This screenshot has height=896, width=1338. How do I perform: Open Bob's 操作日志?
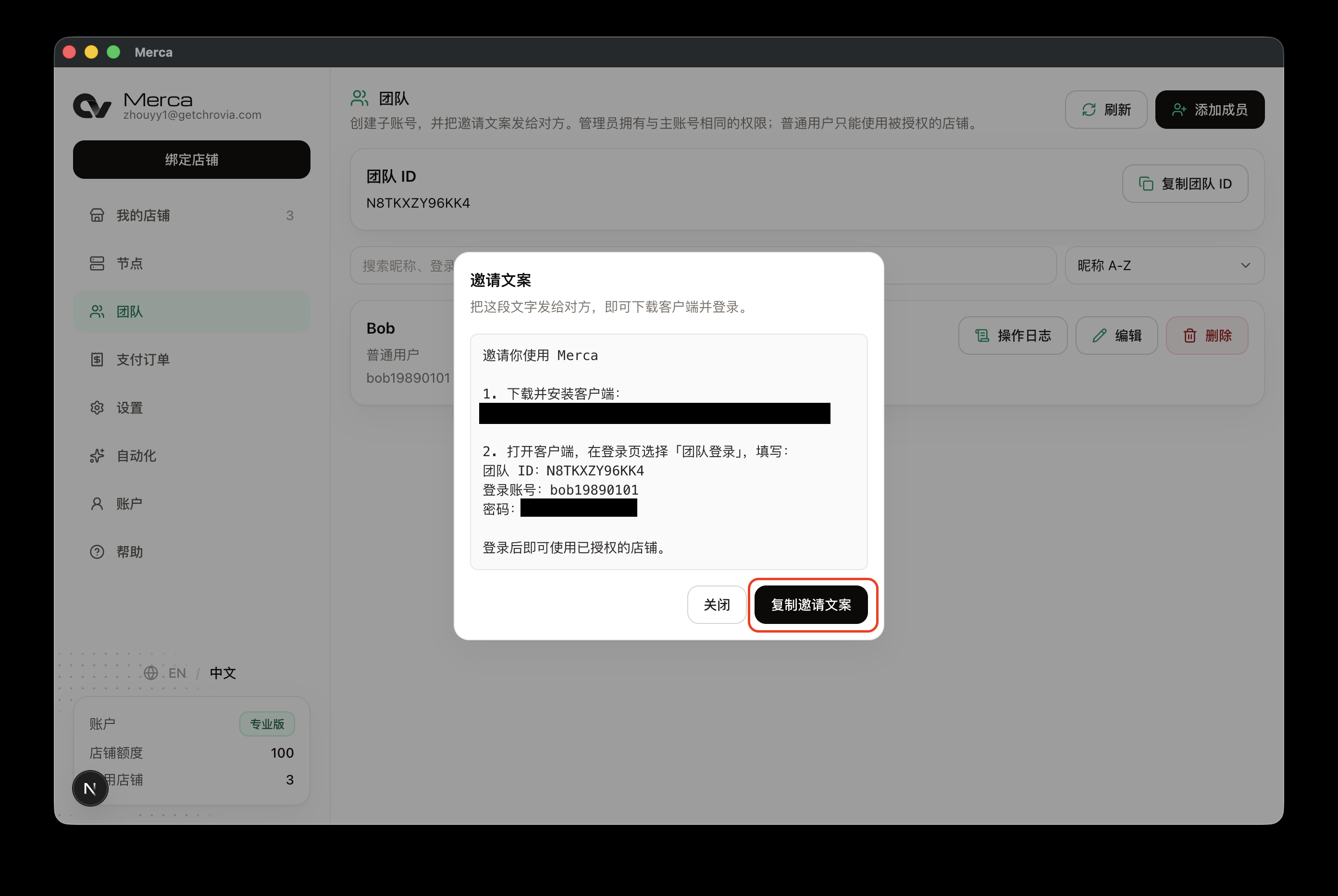[1012, 336]
